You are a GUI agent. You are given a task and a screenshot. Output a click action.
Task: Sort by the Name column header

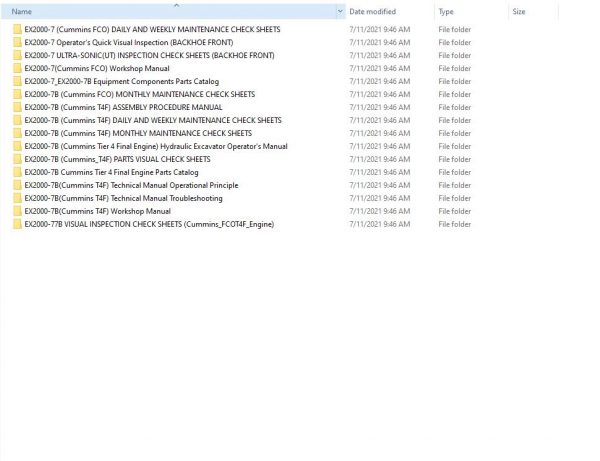(169, 12)
